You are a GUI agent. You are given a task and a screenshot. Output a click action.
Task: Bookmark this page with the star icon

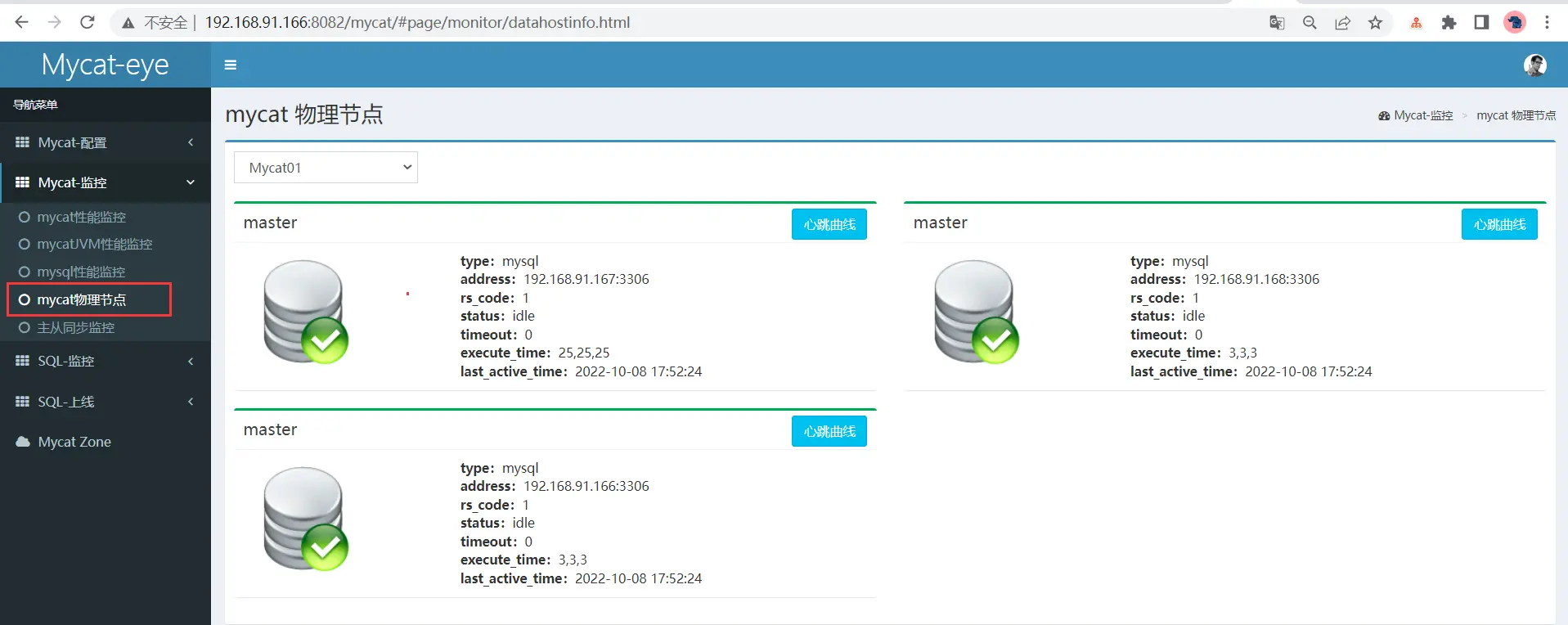(x=1375, y=22)
